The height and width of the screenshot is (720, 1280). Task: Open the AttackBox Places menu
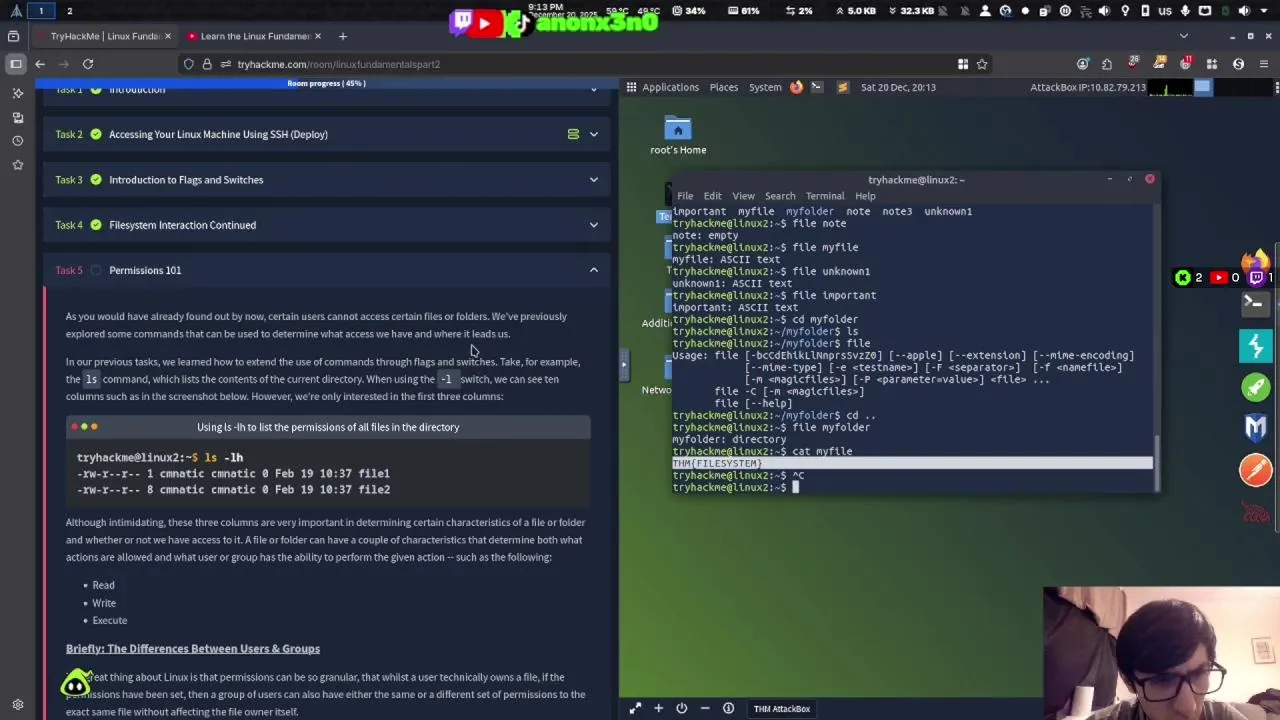tap(724, 87)
